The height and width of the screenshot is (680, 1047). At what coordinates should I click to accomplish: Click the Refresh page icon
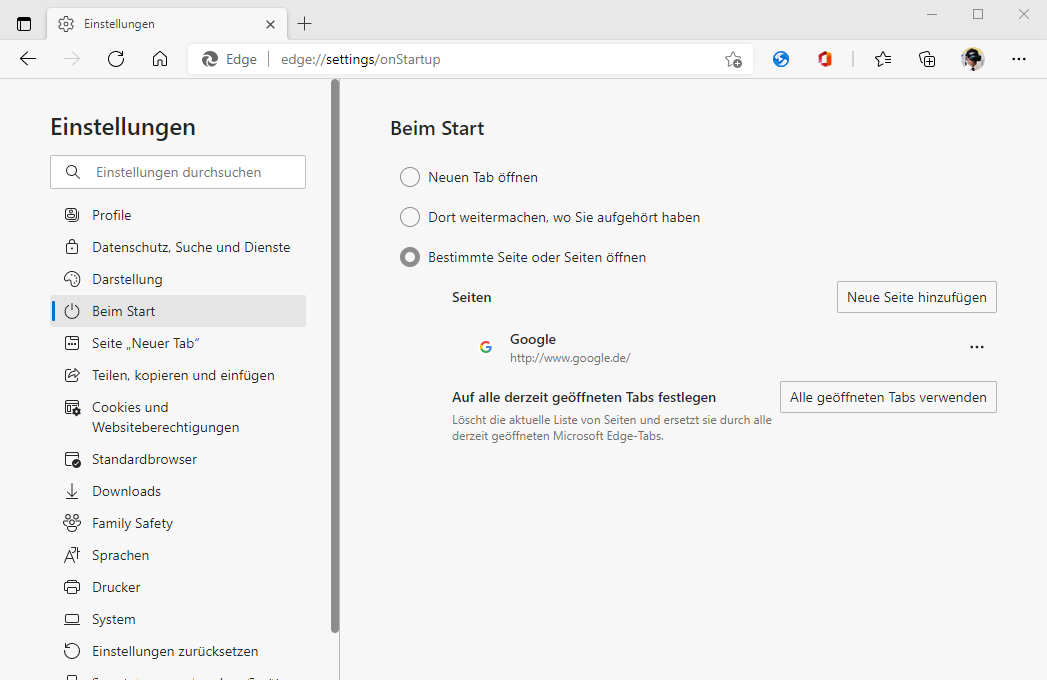116,59
